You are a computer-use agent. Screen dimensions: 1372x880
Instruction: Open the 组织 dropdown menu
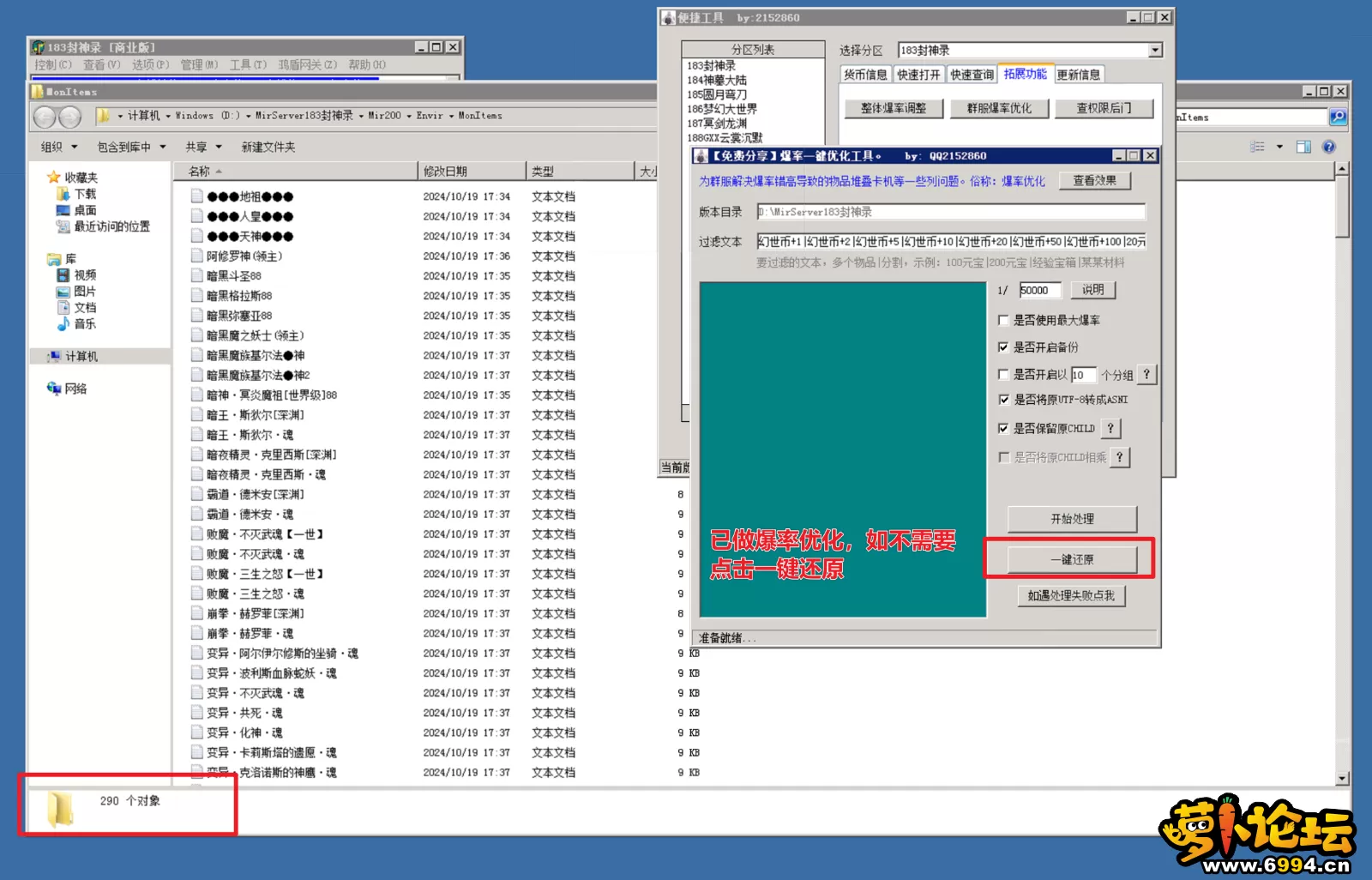59,147
